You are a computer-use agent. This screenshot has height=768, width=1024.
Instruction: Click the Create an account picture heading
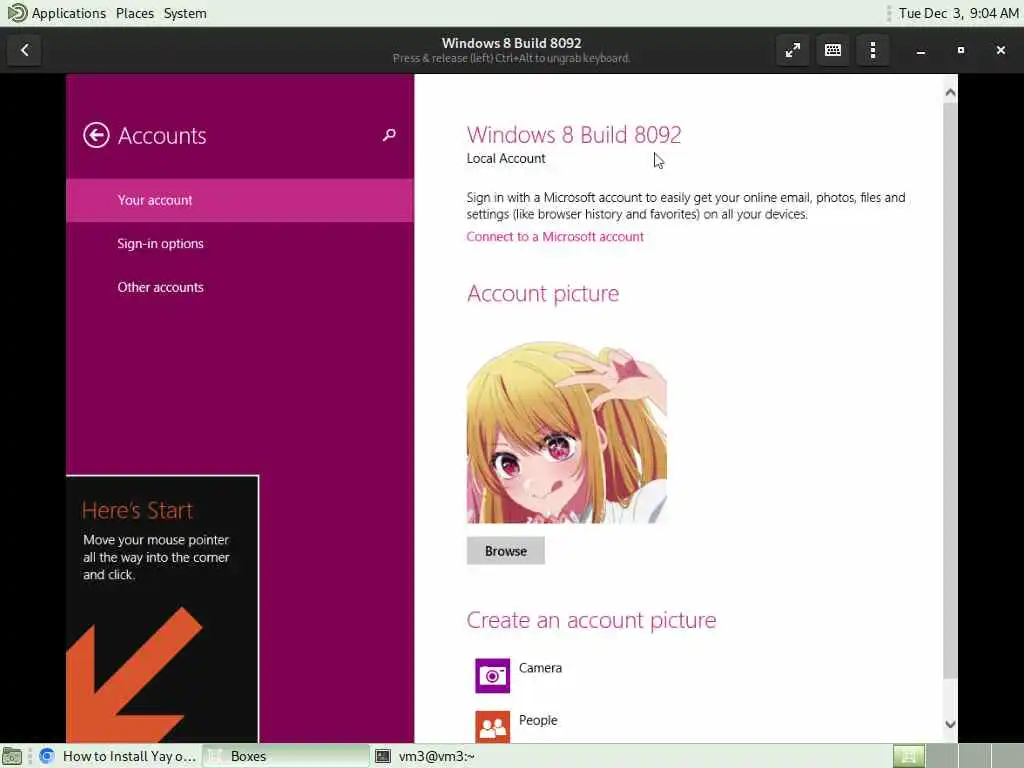coord(591,620)
